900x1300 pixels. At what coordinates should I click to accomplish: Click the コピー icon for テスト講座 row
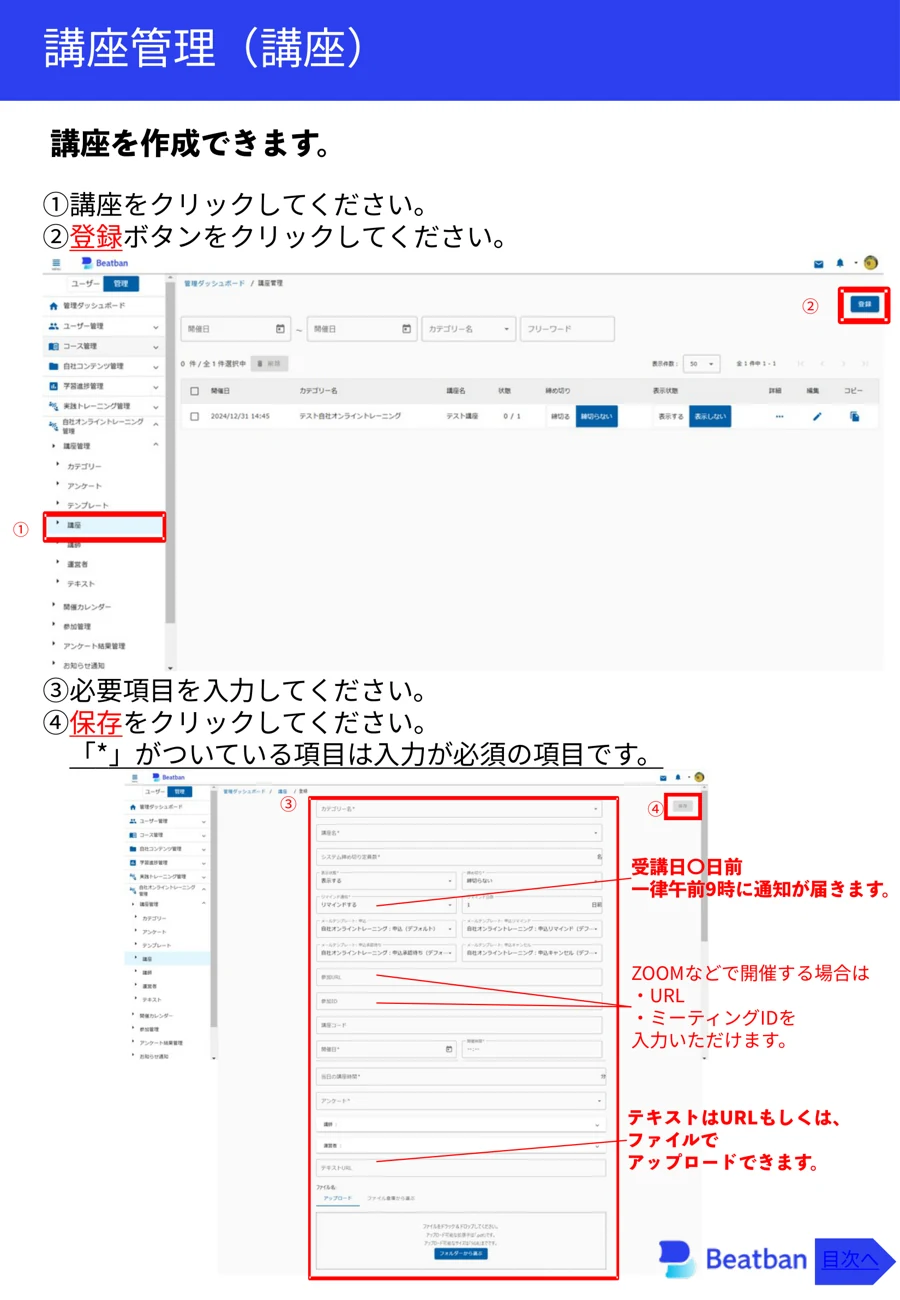pos(854,416)
